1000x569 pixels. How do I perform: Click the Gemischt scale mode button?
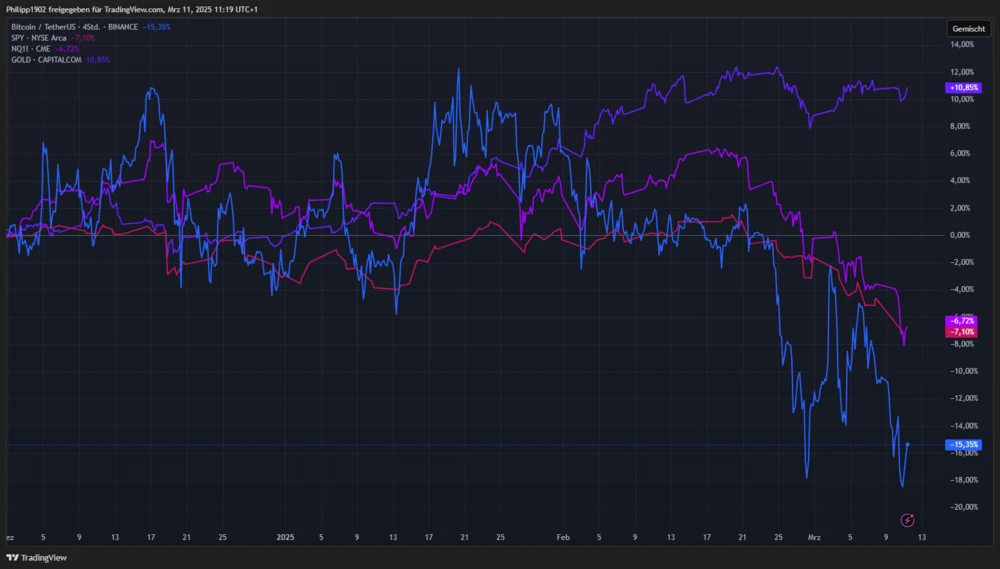pyautogui.click(x=968, y=29)
